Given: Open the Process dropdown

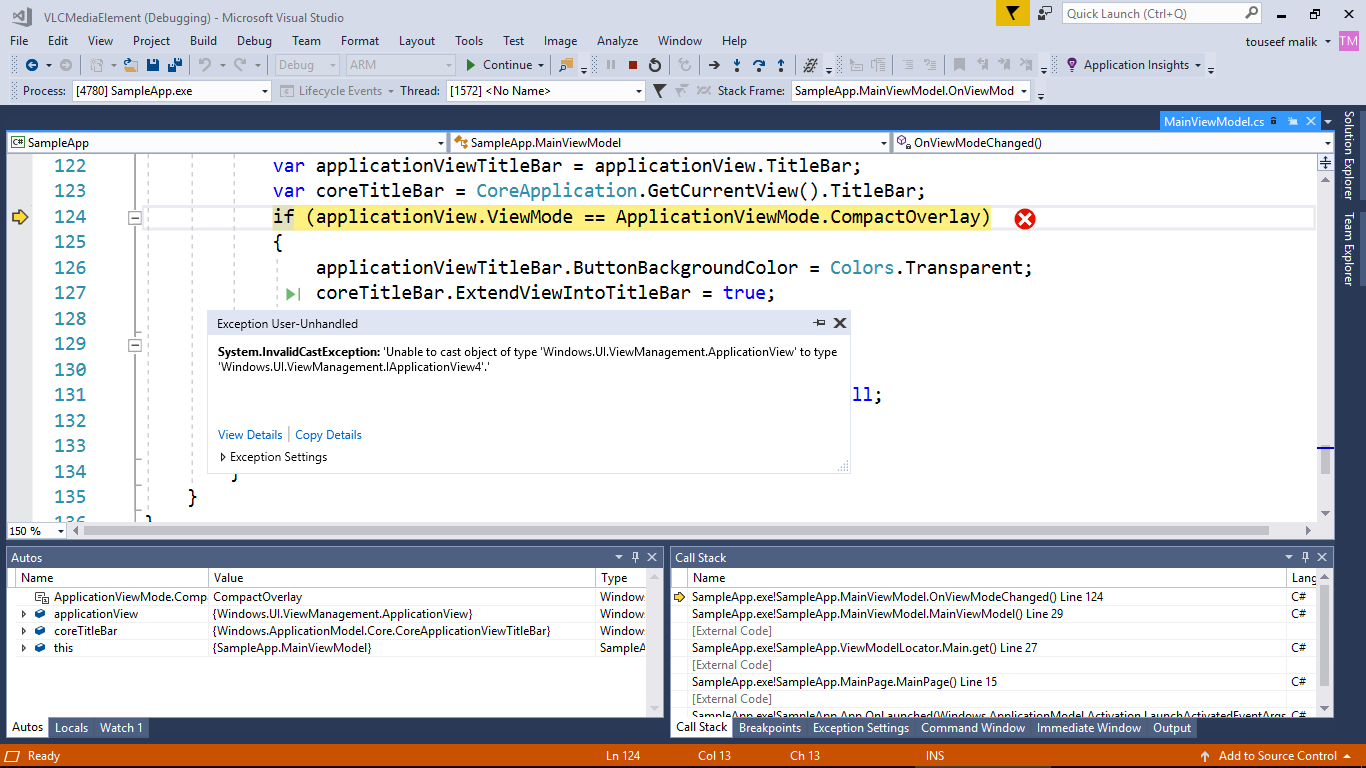Looking at the screenshot, I should click(265, 89).
